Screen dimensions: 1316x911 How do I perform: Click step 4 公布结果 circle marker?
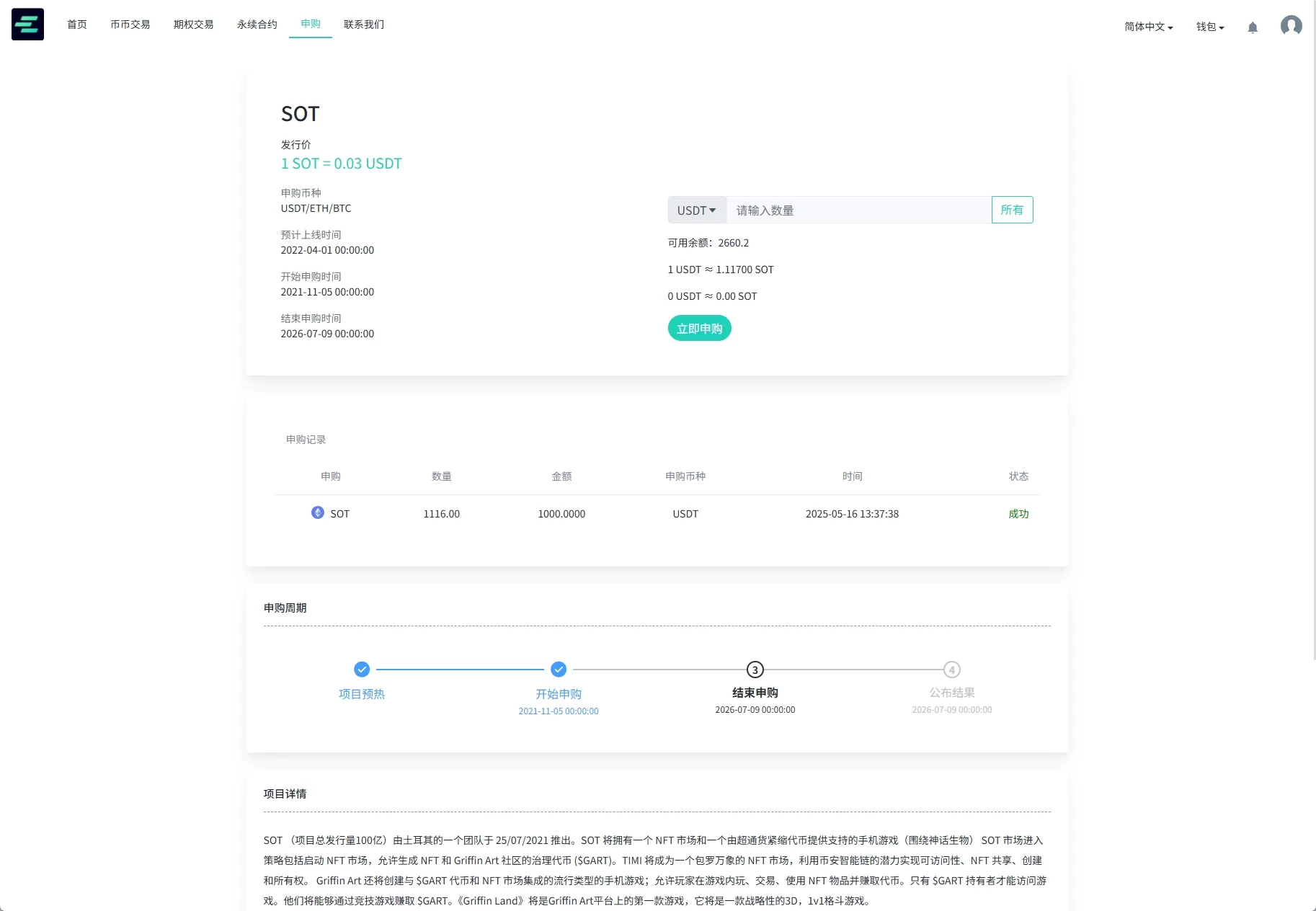951,669
